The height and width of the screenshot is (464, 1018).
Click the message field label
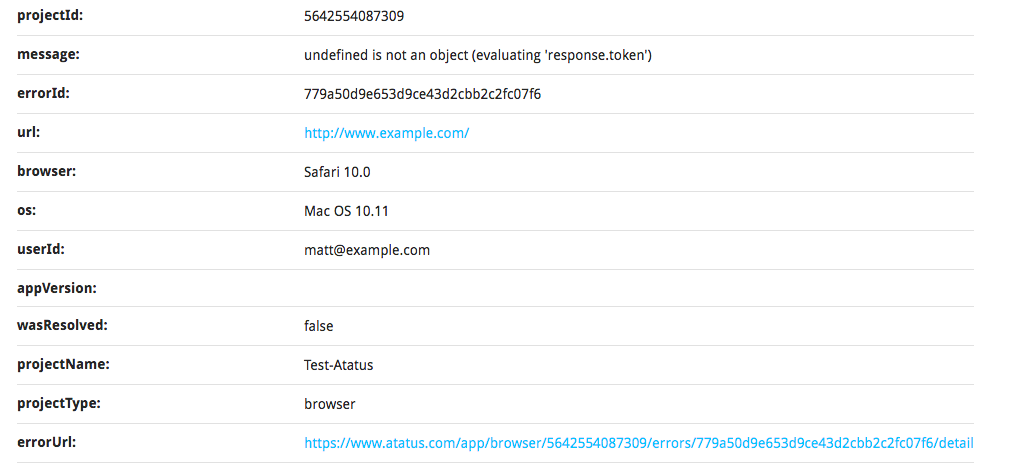click(x=48, y=55)
